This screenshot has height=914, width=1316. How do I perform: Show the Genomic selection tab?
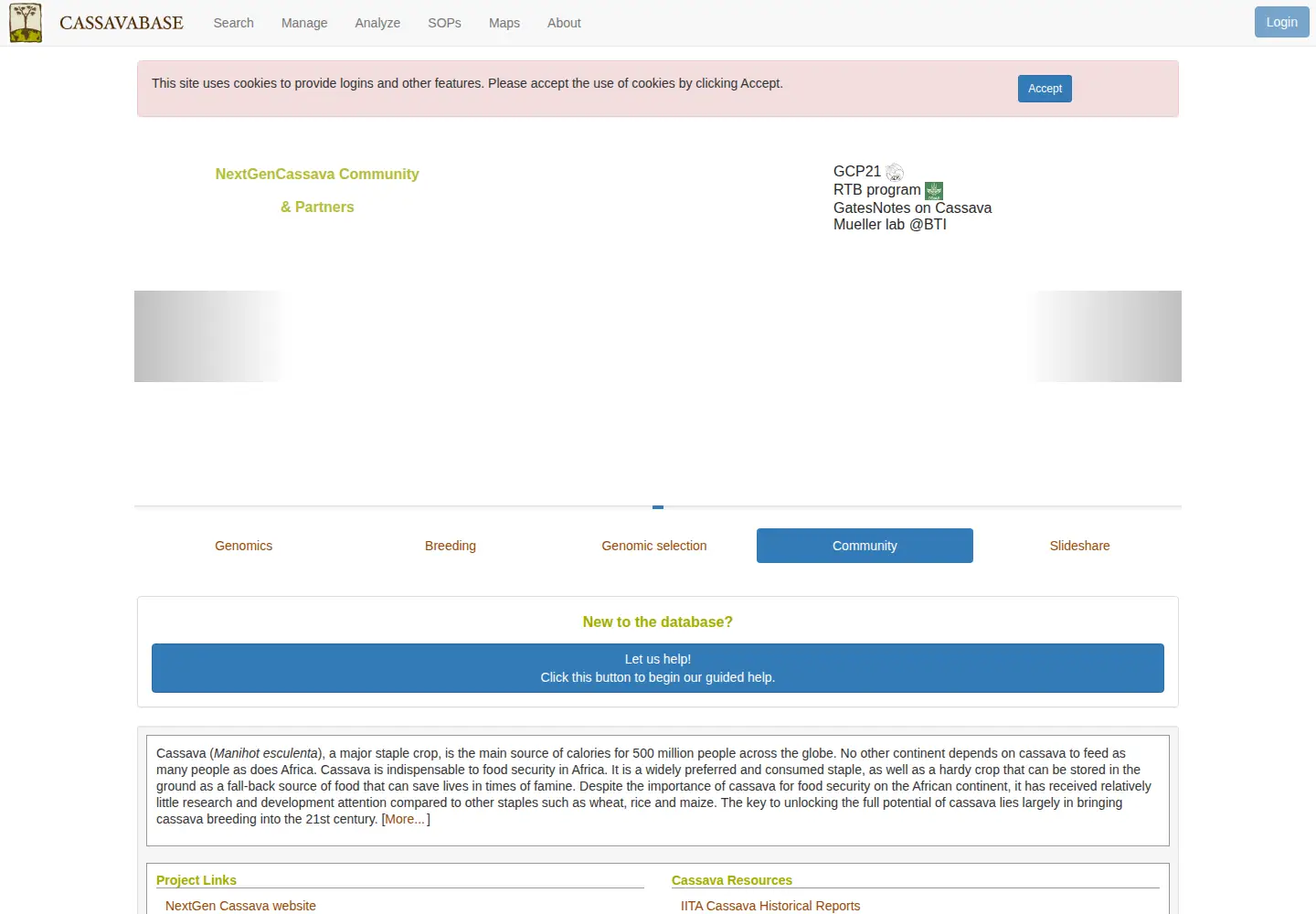pyautogui.click(x=654, y=546)
